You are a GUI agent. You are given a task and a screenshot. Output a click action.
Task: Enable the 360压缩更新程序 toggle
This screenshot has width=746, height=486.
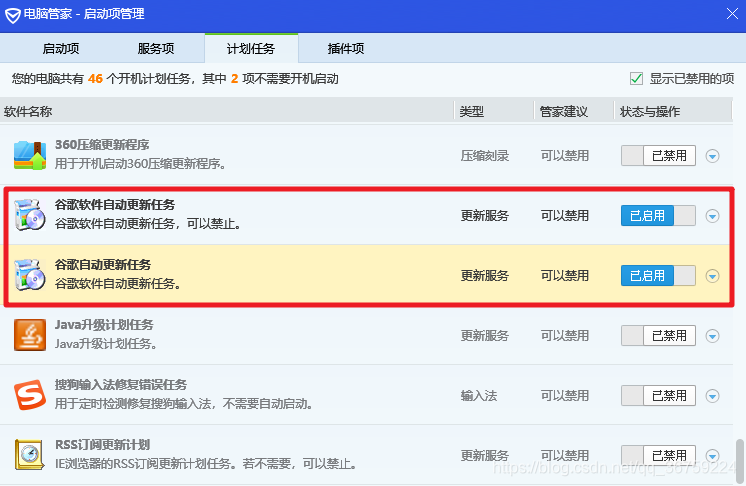(x=658, y=156)
